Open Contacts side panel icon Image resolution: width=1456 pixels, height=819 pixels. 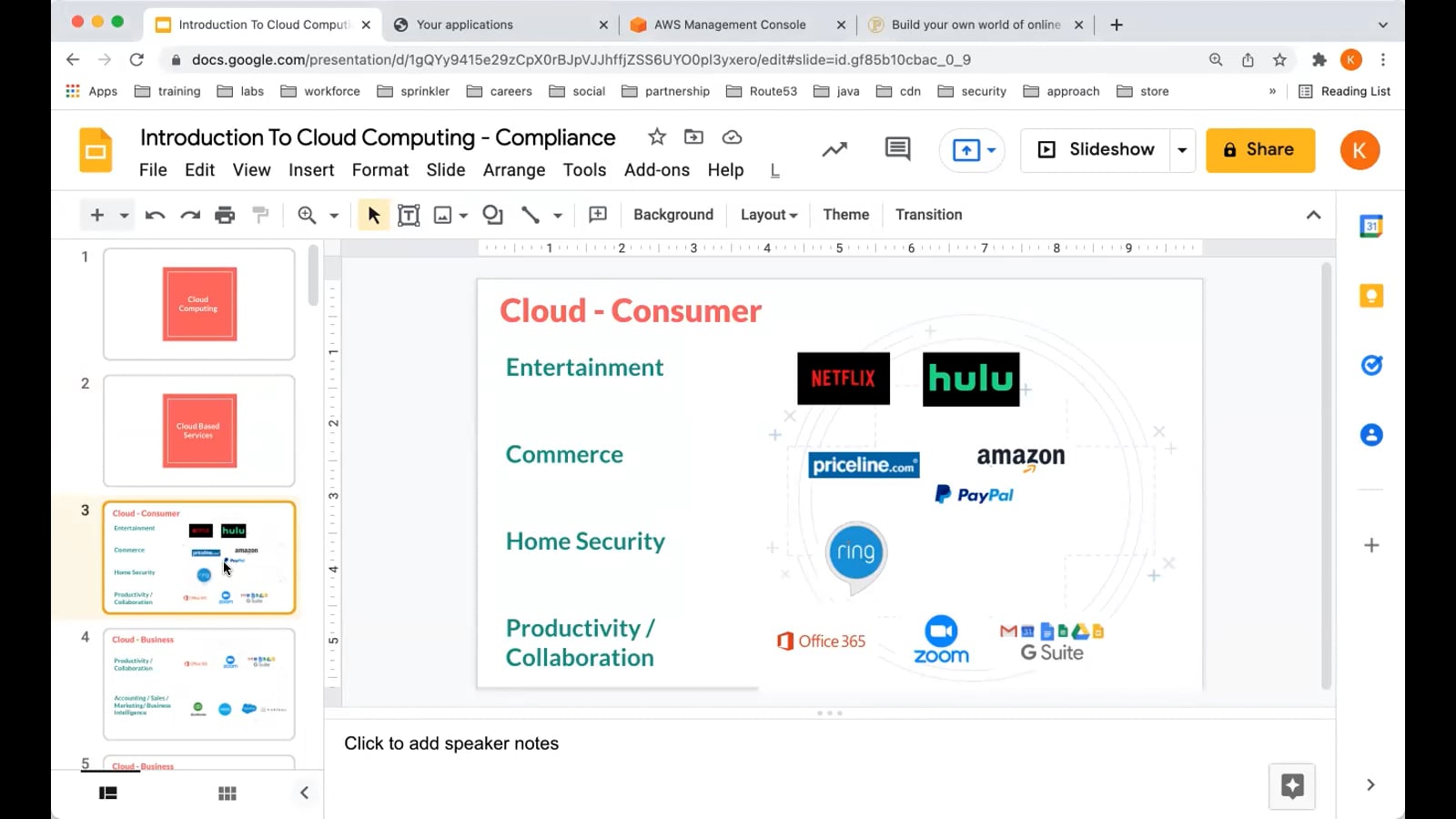click(x=1371, y=435)
